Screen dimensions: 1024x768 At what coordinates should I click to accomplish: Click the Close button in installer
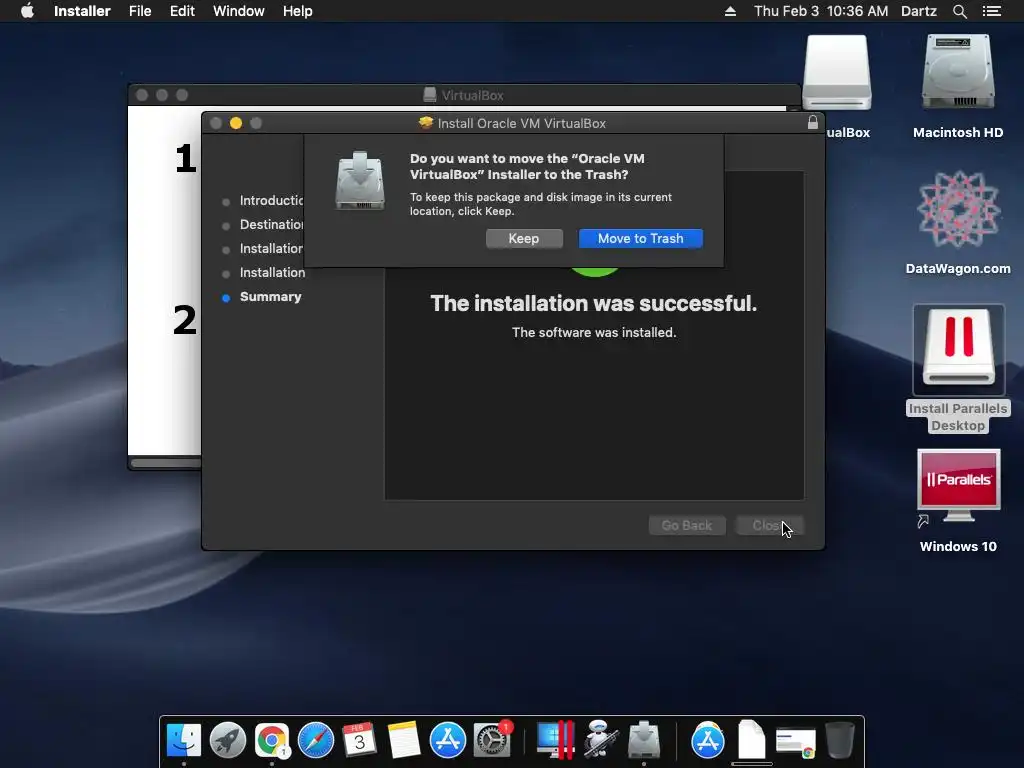tap(769, 525)
